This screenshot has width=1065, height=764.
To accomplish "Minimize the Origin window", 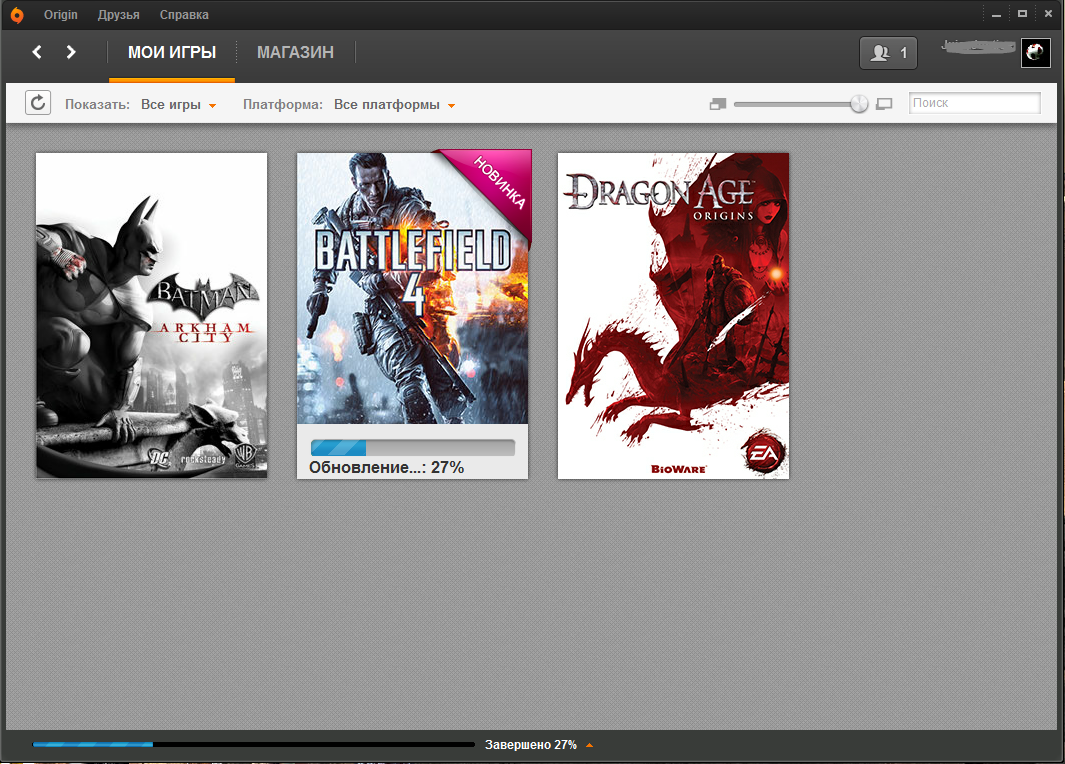I will click(x=996, y=14).
